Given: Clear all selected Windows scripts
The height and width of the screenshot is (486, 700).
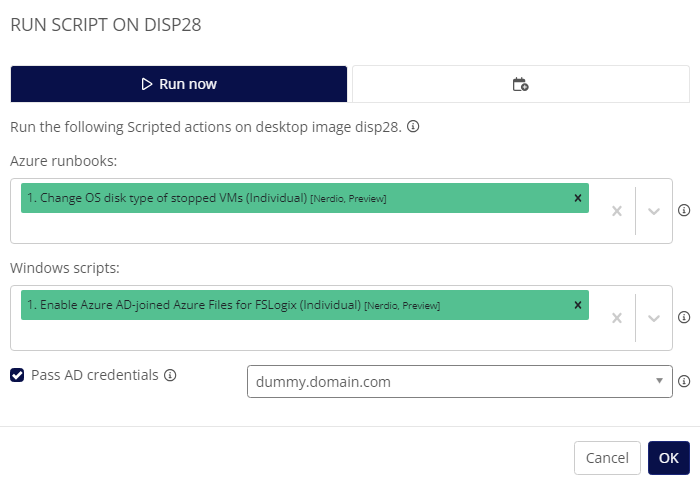Looking at the screenshot, I should click(617, 318).
